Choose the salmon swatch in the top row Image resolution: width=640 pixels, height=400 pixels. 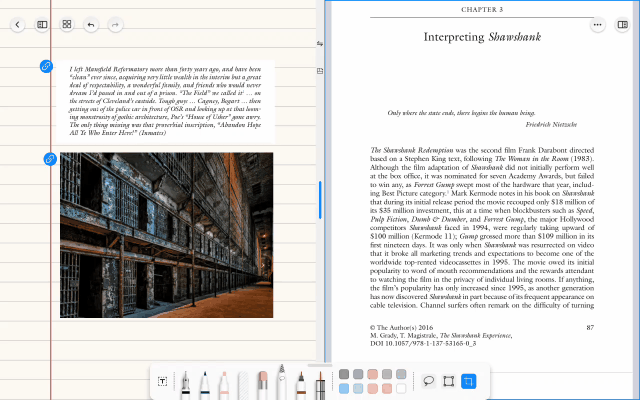[372, 374]
